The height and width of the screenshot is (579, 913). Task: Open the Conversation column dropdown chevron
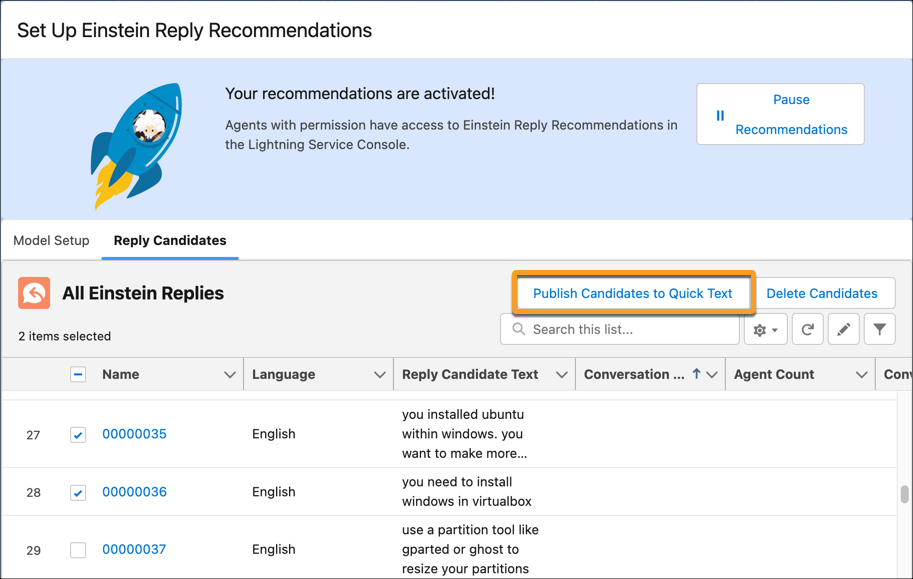pyautogui.click(x=712, y=375)
